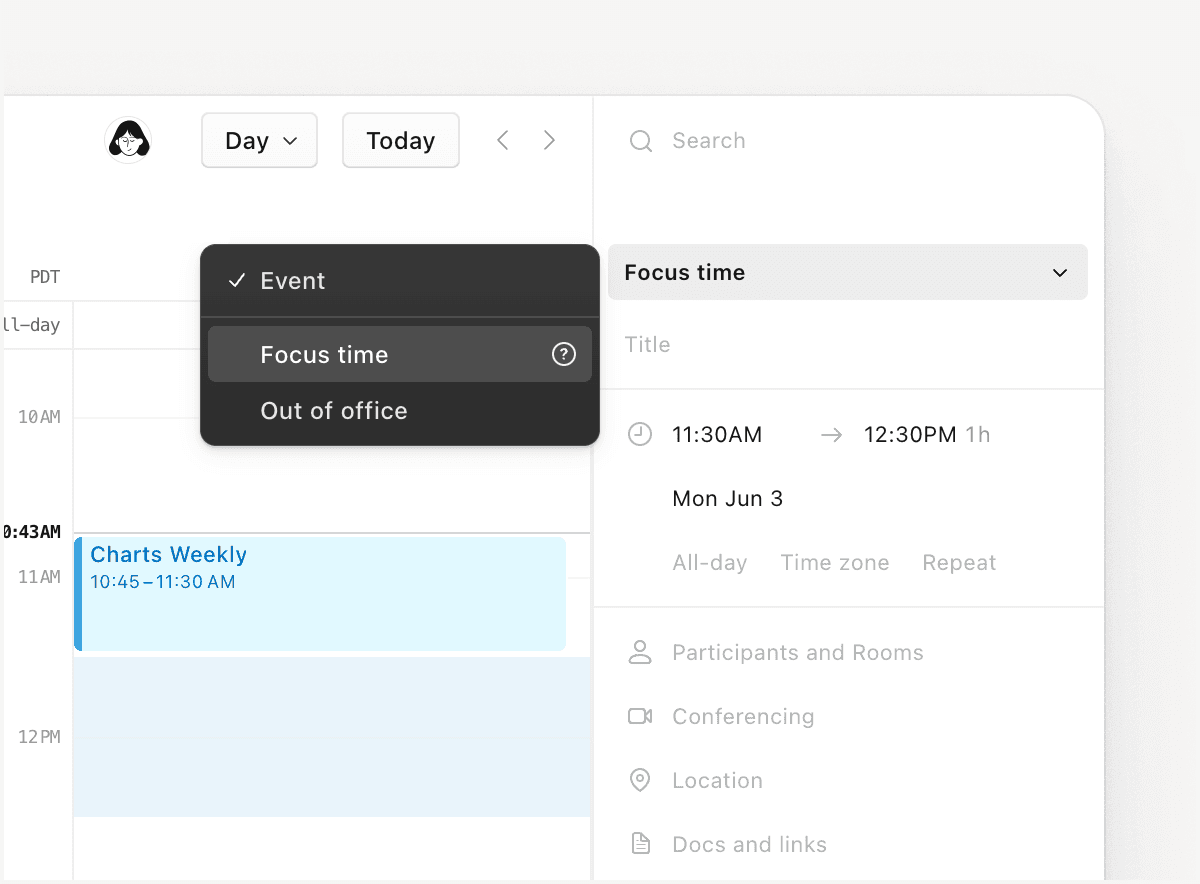Viewport: 1200px width, 884px height.
Task: Click the Today button
Action: [x=400, y=140]
